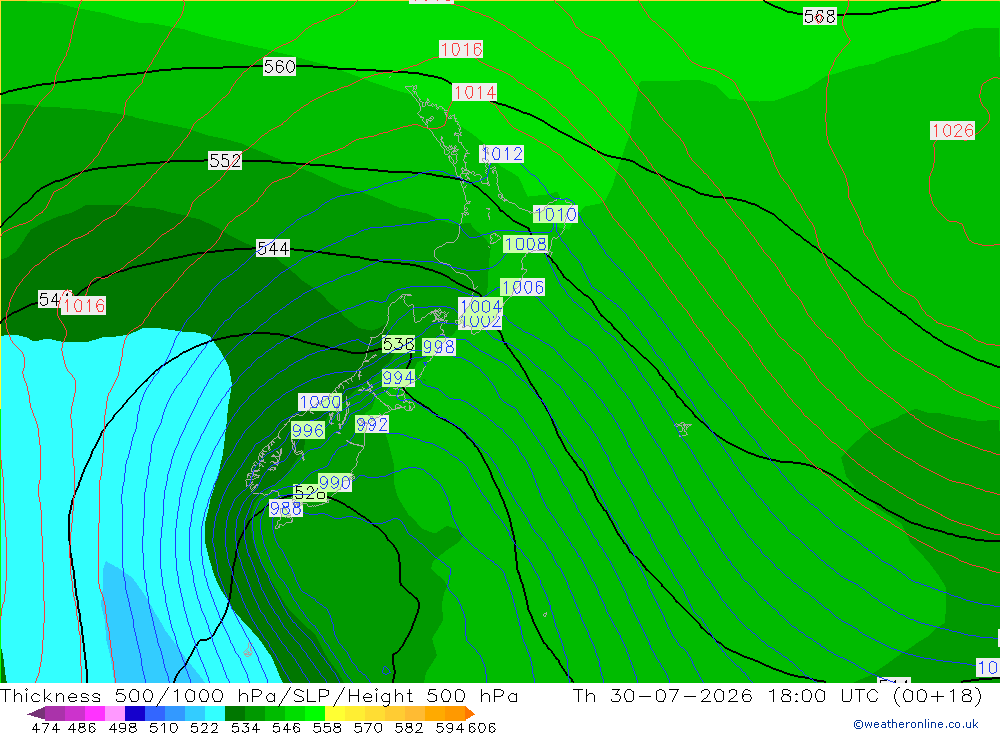Click the blue 998 isobar label
This screenshot has height=733, width=1000.
439,346
